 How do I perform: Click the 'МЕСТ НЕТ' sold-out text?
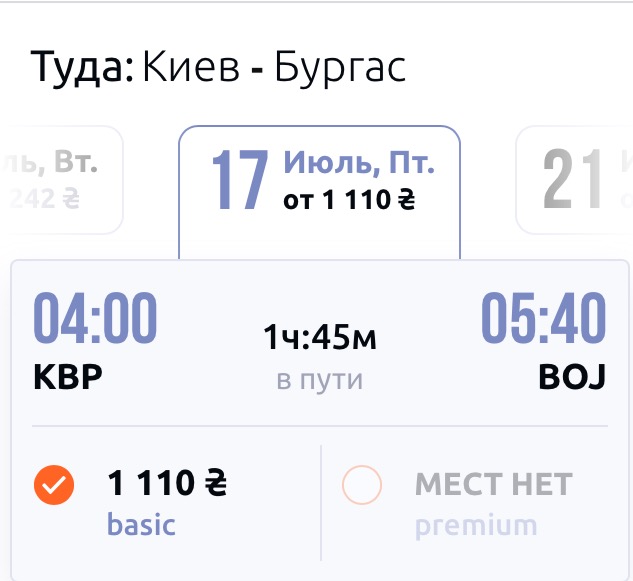coord(493,486)
